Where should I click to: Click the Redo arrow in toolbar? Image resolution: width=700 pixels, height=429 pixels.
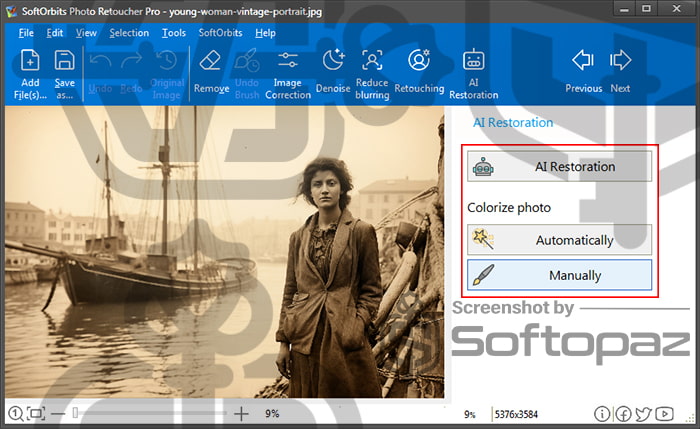pyautogui.click(x=131, y=60)
